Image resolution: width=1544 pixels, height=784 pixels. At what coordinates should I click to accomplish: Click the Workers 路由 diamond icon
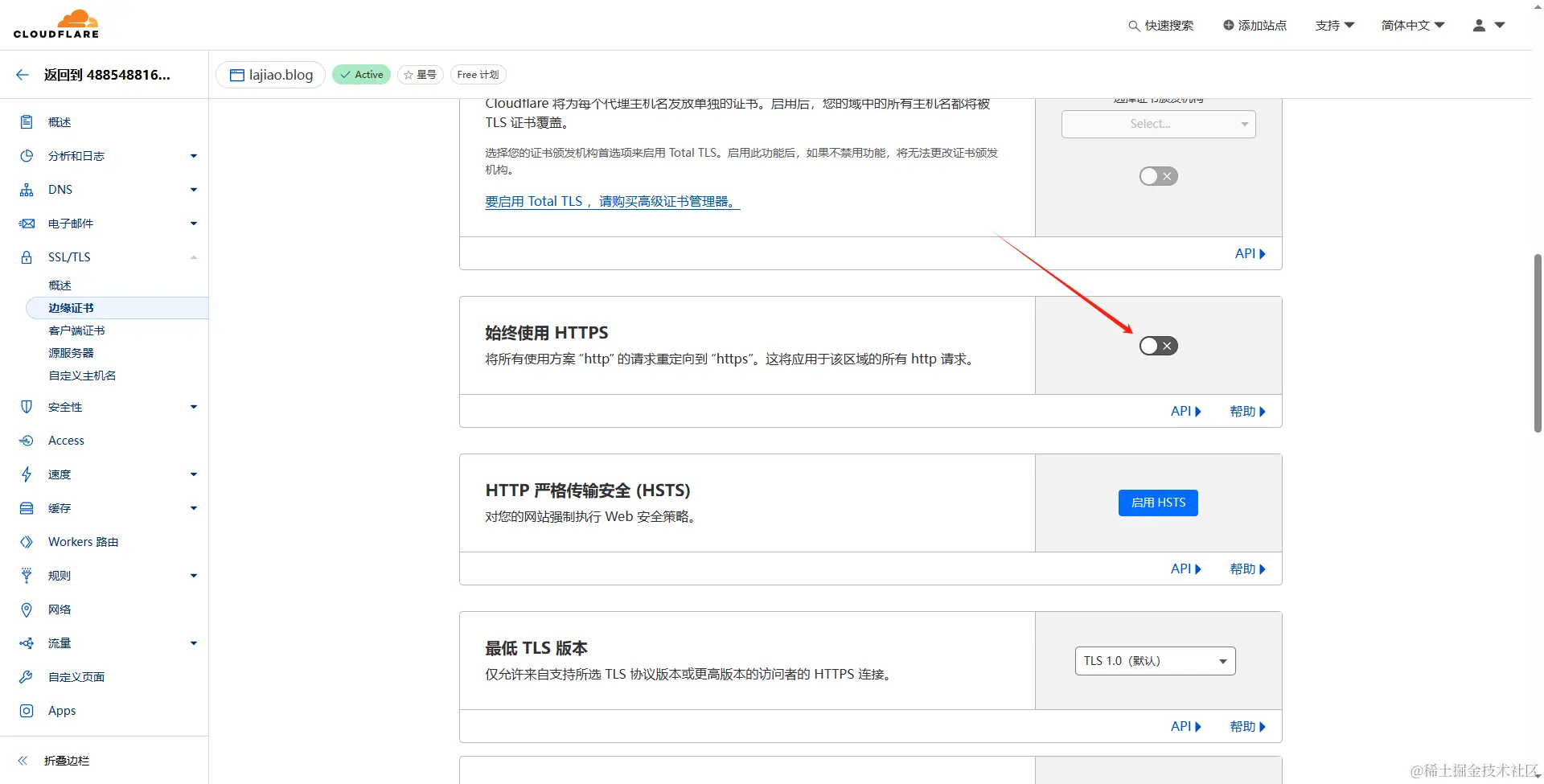click(27, 542)
